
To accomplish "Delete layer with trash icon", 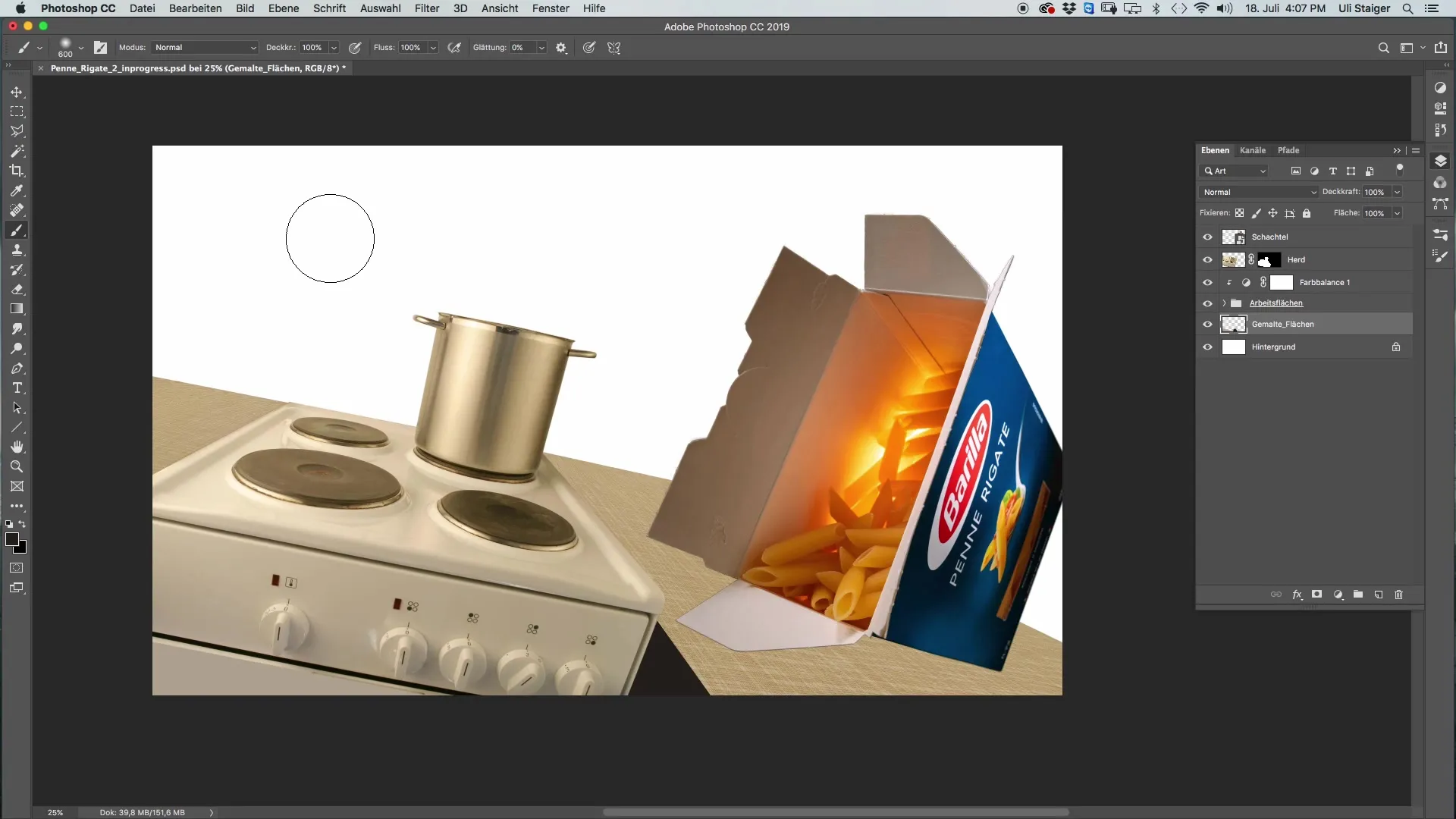I will (1399, 595).
